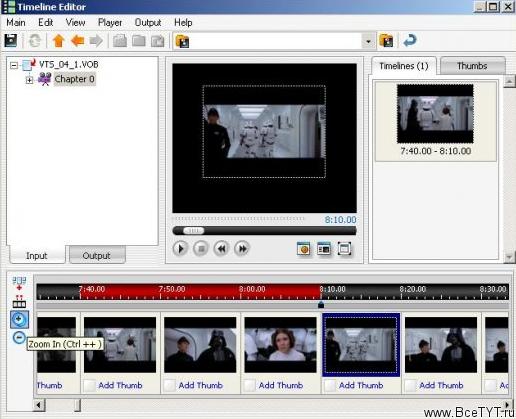The height and width of the screenshot is (419, 516).
Task: Switch to the Output tab
Action: (97, 255)
